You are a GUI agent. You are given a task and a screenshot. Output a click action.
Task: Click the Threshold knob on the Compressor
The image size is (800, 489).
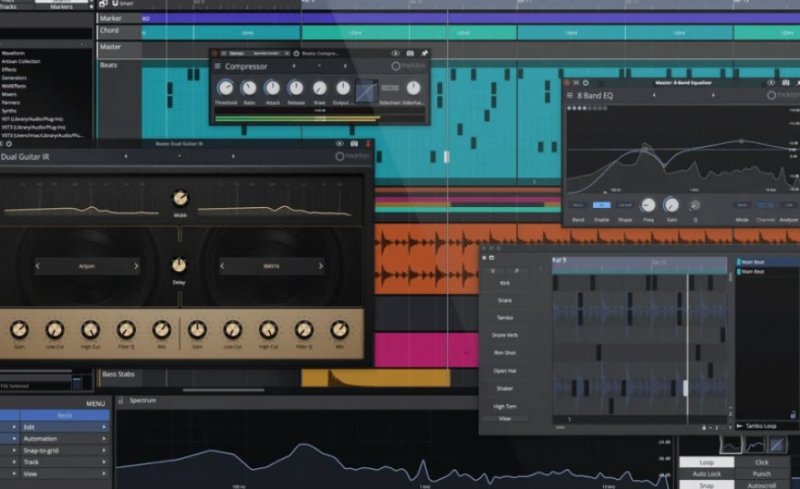(225, 89)
